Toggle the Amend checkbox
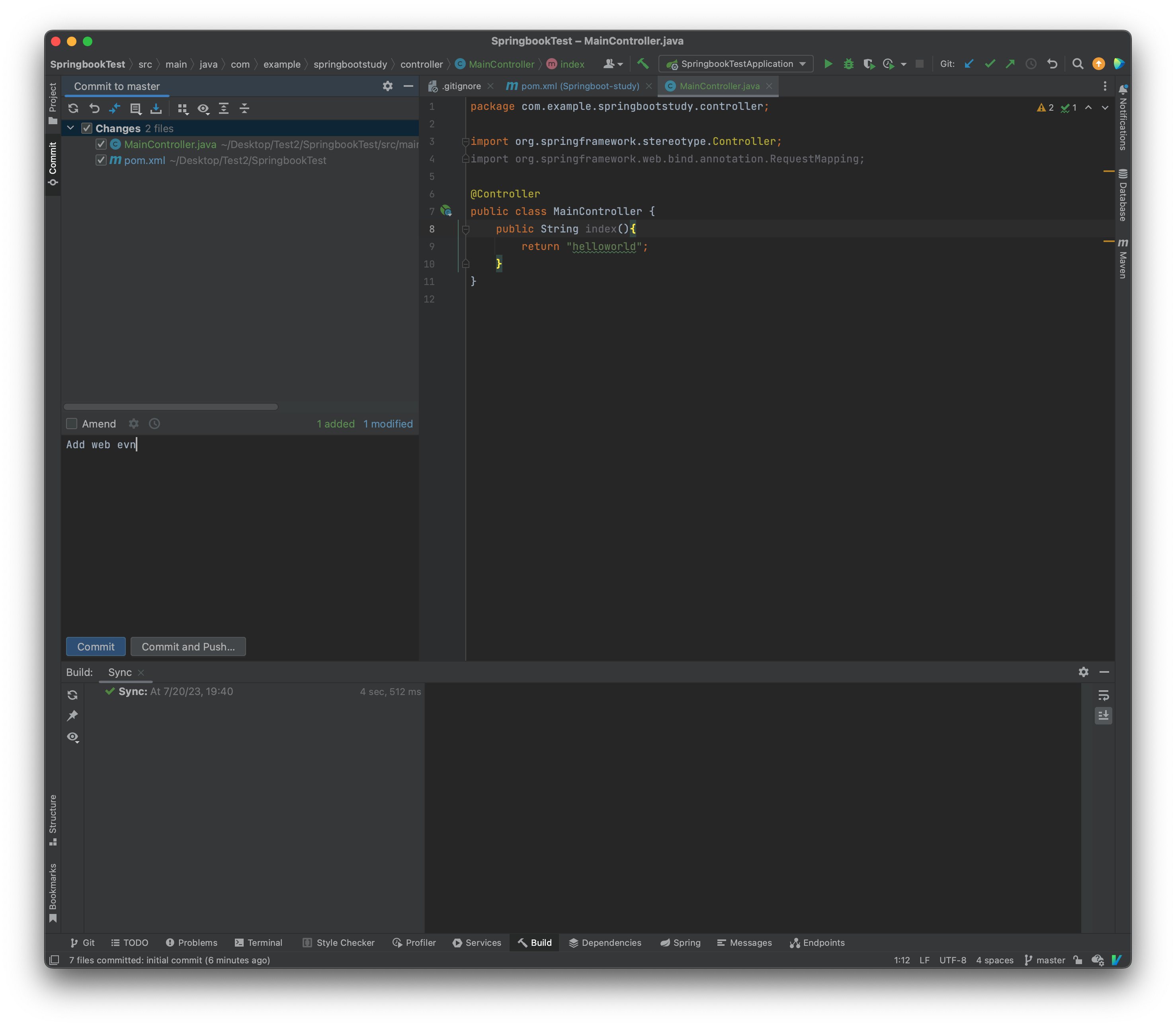This screenshot has width=1176, height=1027. [72, 424]
